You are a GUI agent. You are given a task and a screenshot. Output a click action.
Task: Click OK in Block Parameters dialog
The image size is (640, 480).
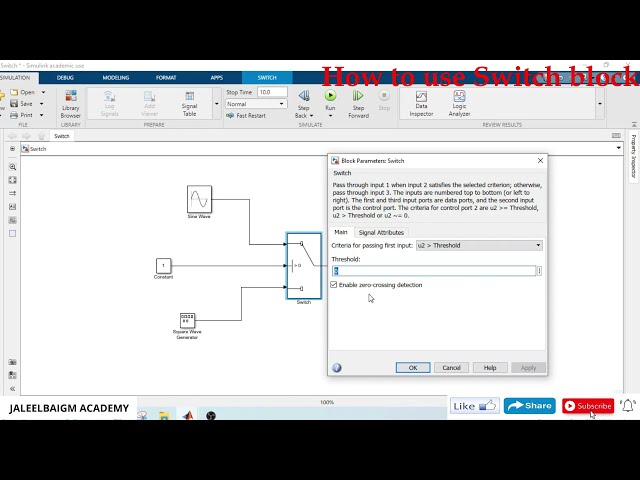pyautogui.click(x=413, y=367)
